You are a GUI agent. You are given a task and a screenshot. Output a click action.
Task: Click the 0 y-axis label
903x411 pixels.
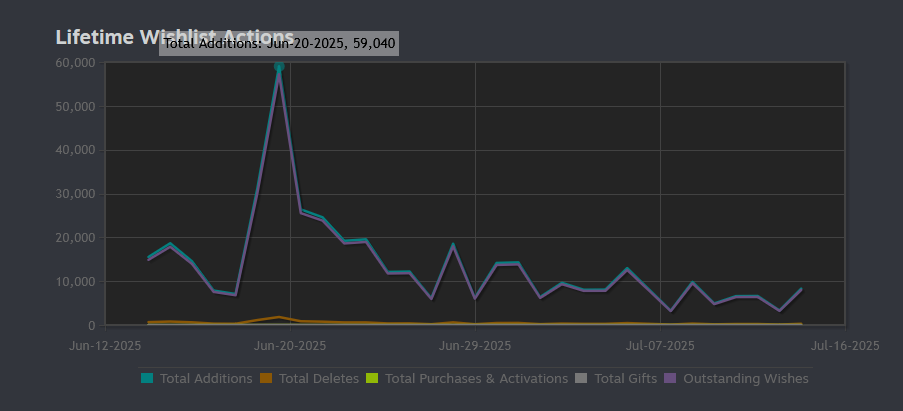coord(92,326)
